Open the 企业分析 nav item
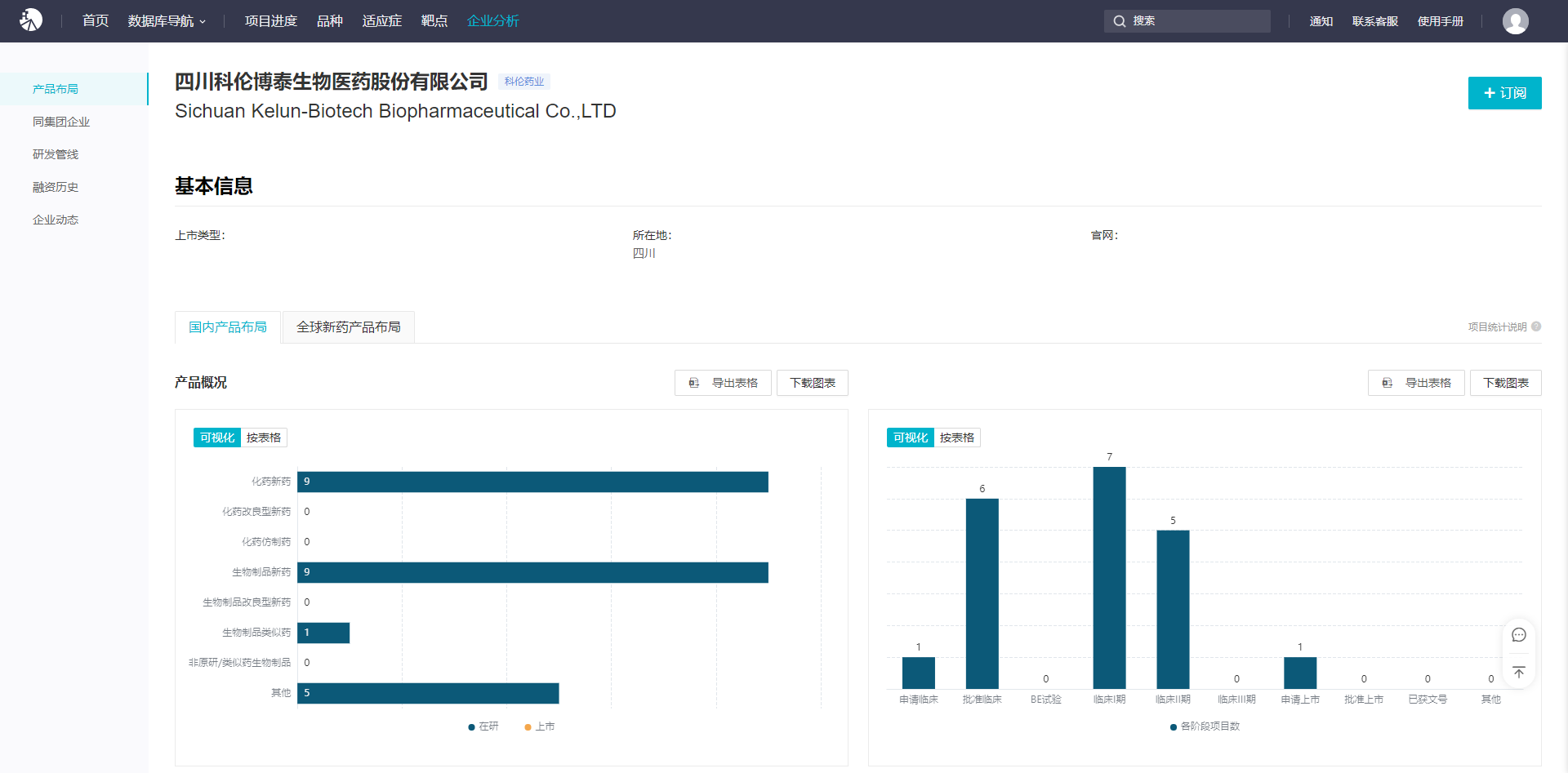 (x=493, y=21)
